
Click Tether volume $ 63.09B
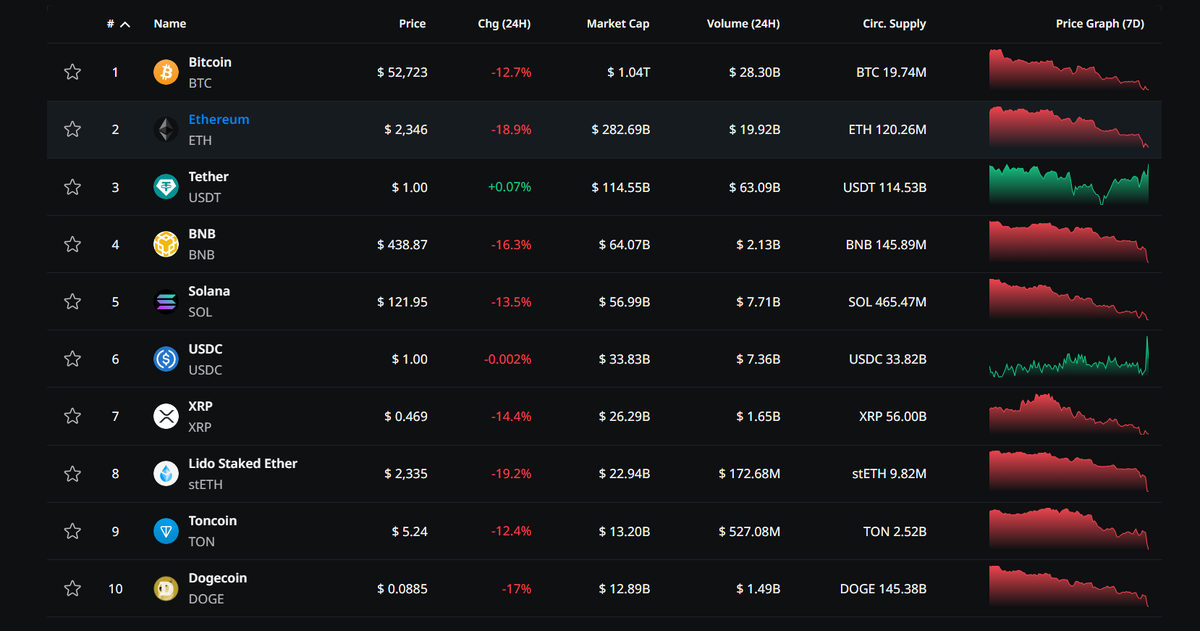[x=754, y=187]
